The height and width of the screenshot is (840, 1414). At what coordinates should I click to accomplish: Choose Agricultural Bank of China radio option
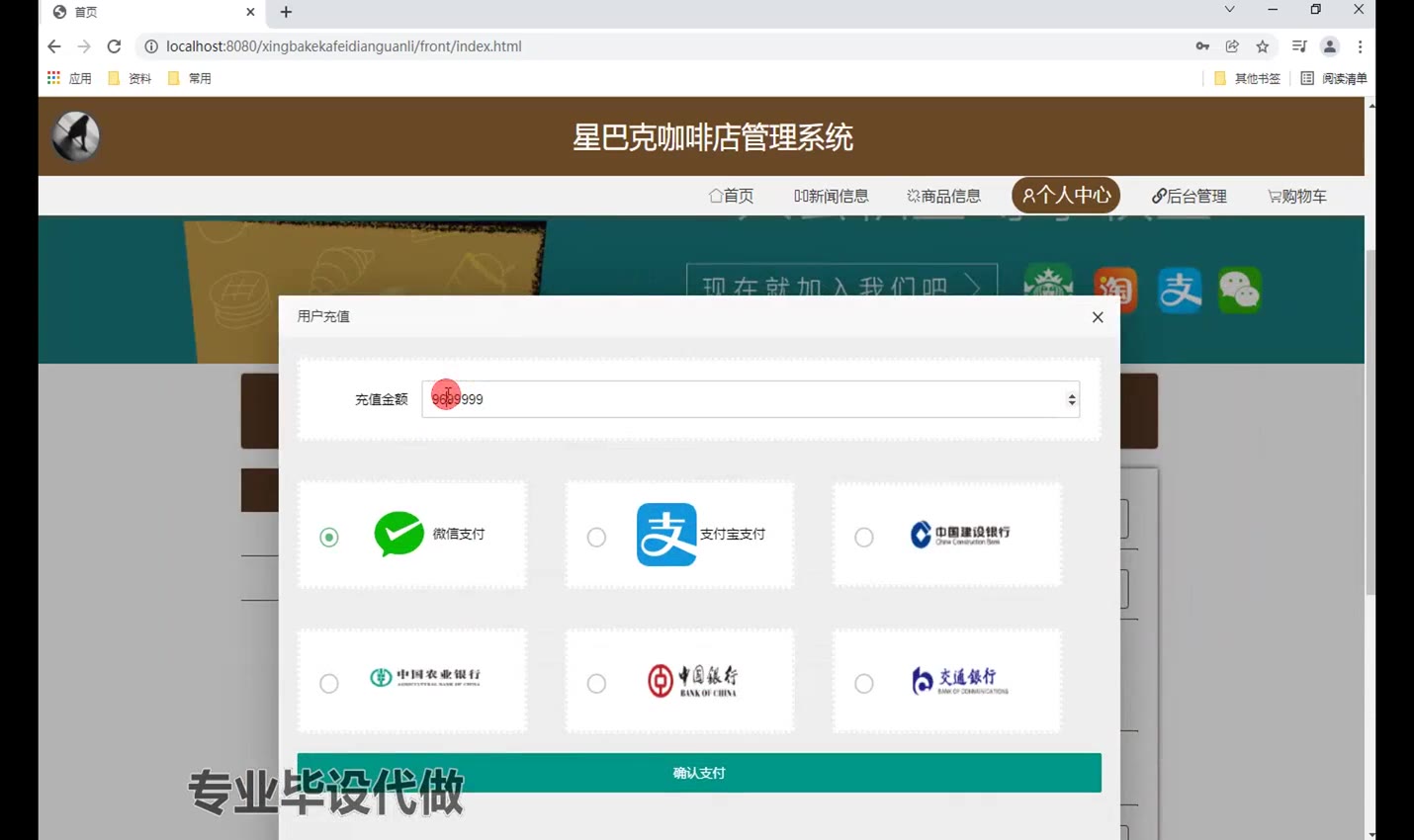click(329, 683)
